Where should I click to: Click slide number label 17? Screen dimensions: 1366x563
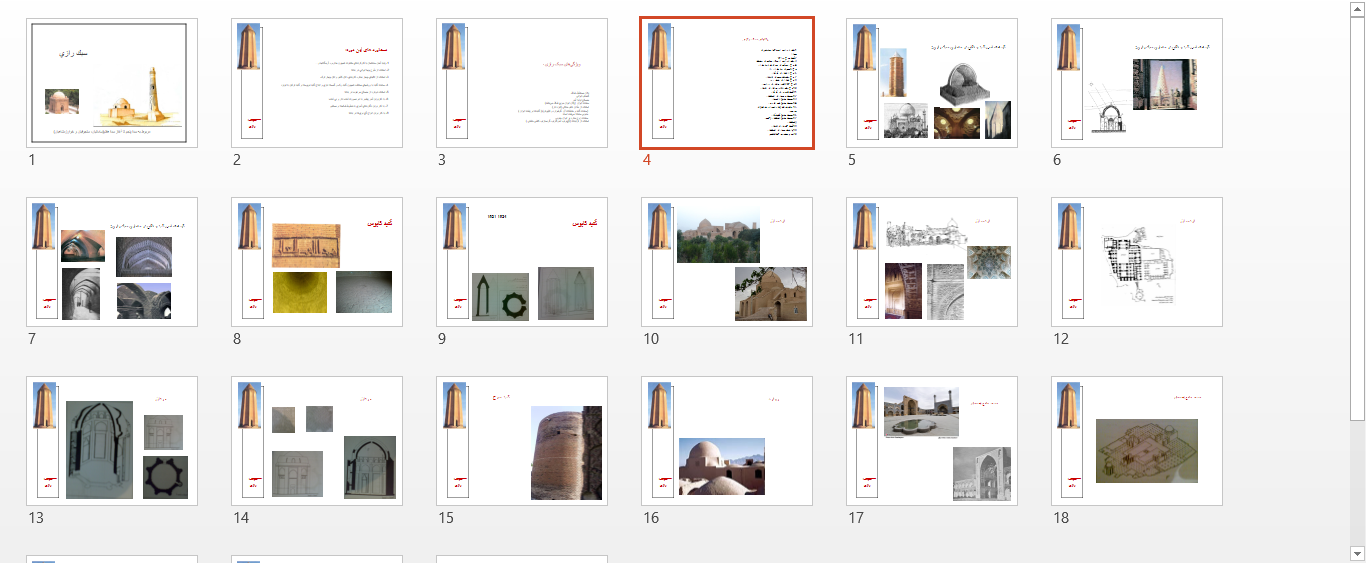tap(856, 518)
